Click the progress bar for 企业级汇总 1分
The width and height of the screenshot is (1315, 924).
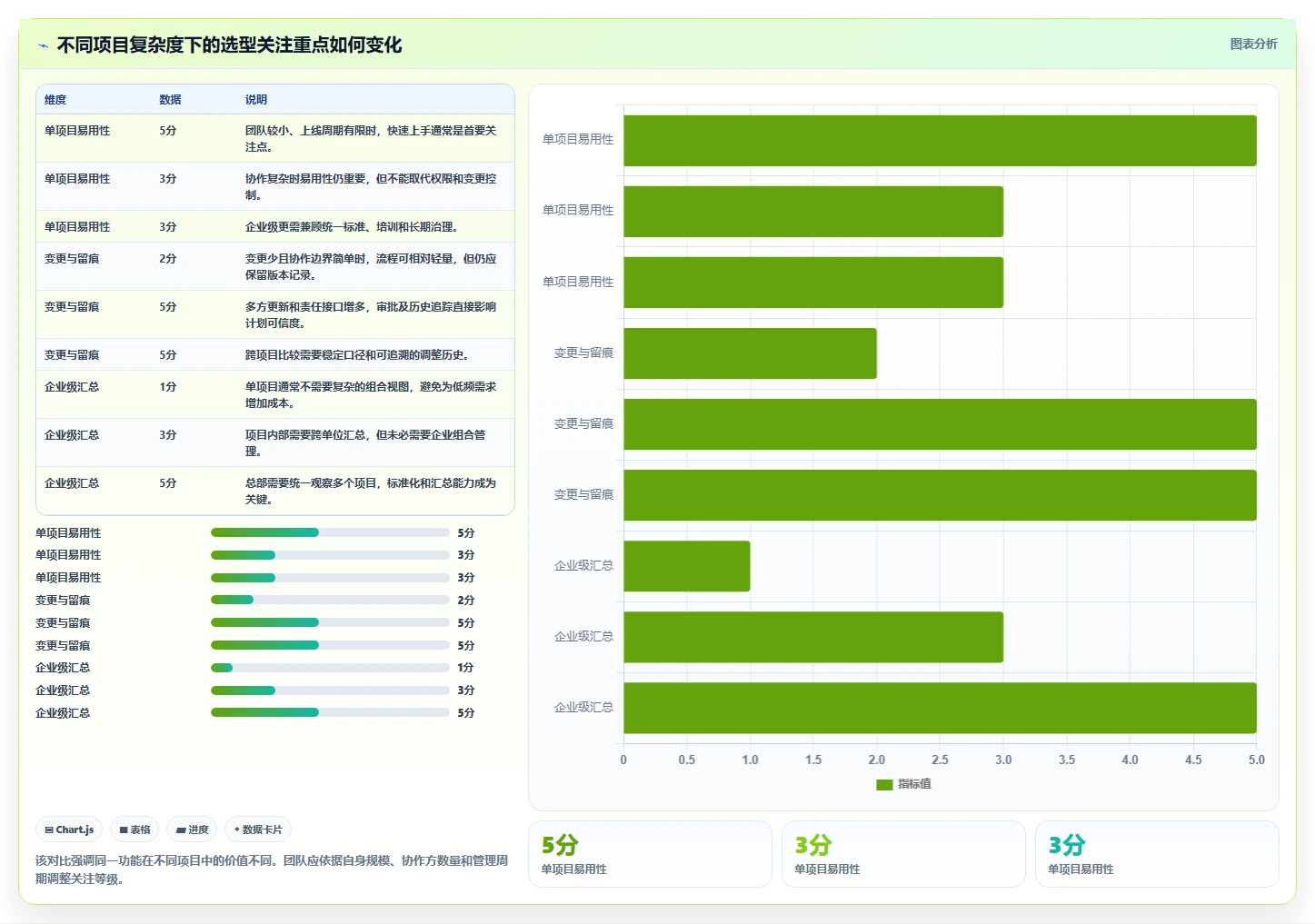[330, 668]
